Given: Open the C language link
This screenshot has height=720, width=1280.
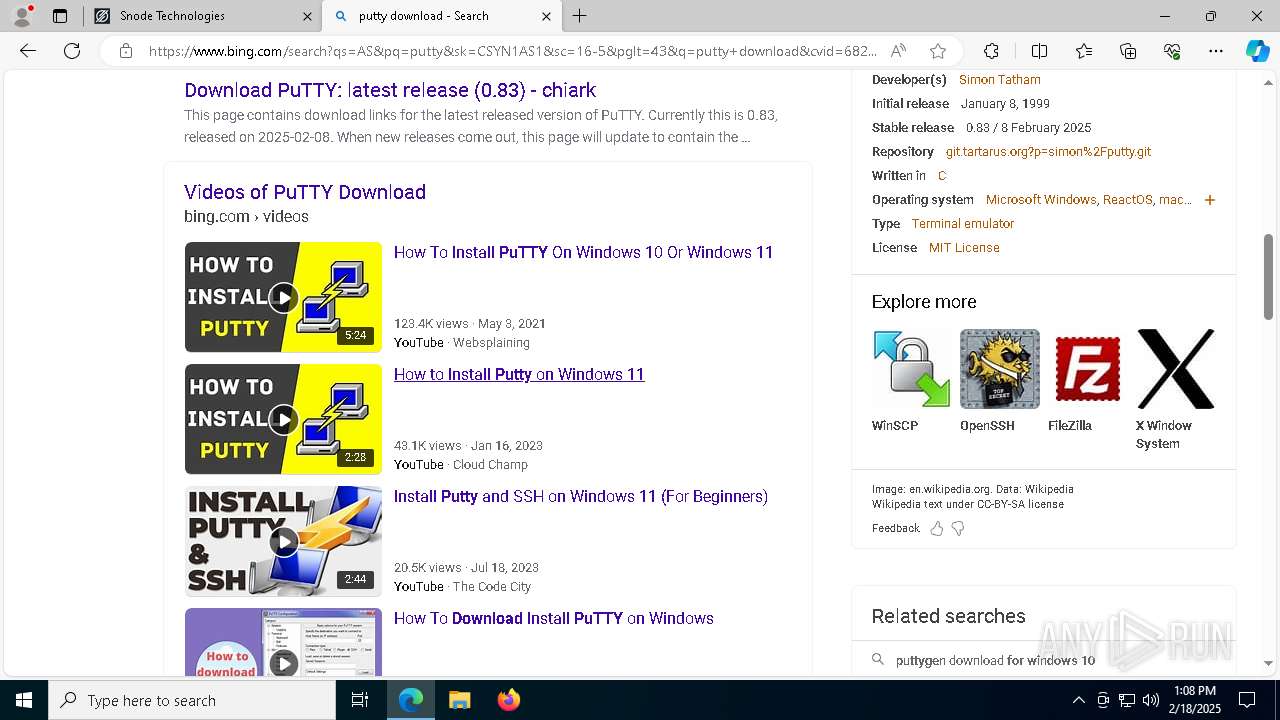Looking at the screenshot, I should coord(942,176).
